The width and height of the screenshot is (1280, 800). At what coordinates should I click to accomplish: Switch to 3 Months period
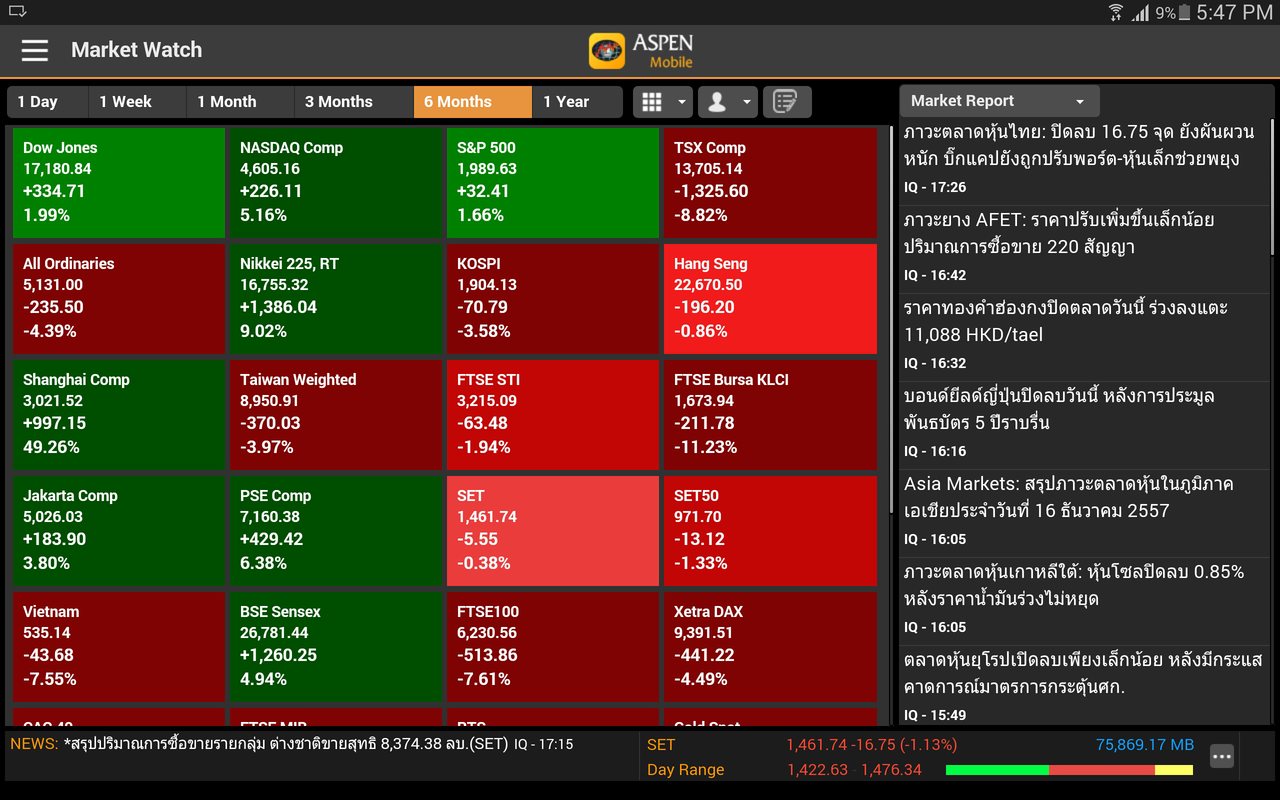coord(353,102)
